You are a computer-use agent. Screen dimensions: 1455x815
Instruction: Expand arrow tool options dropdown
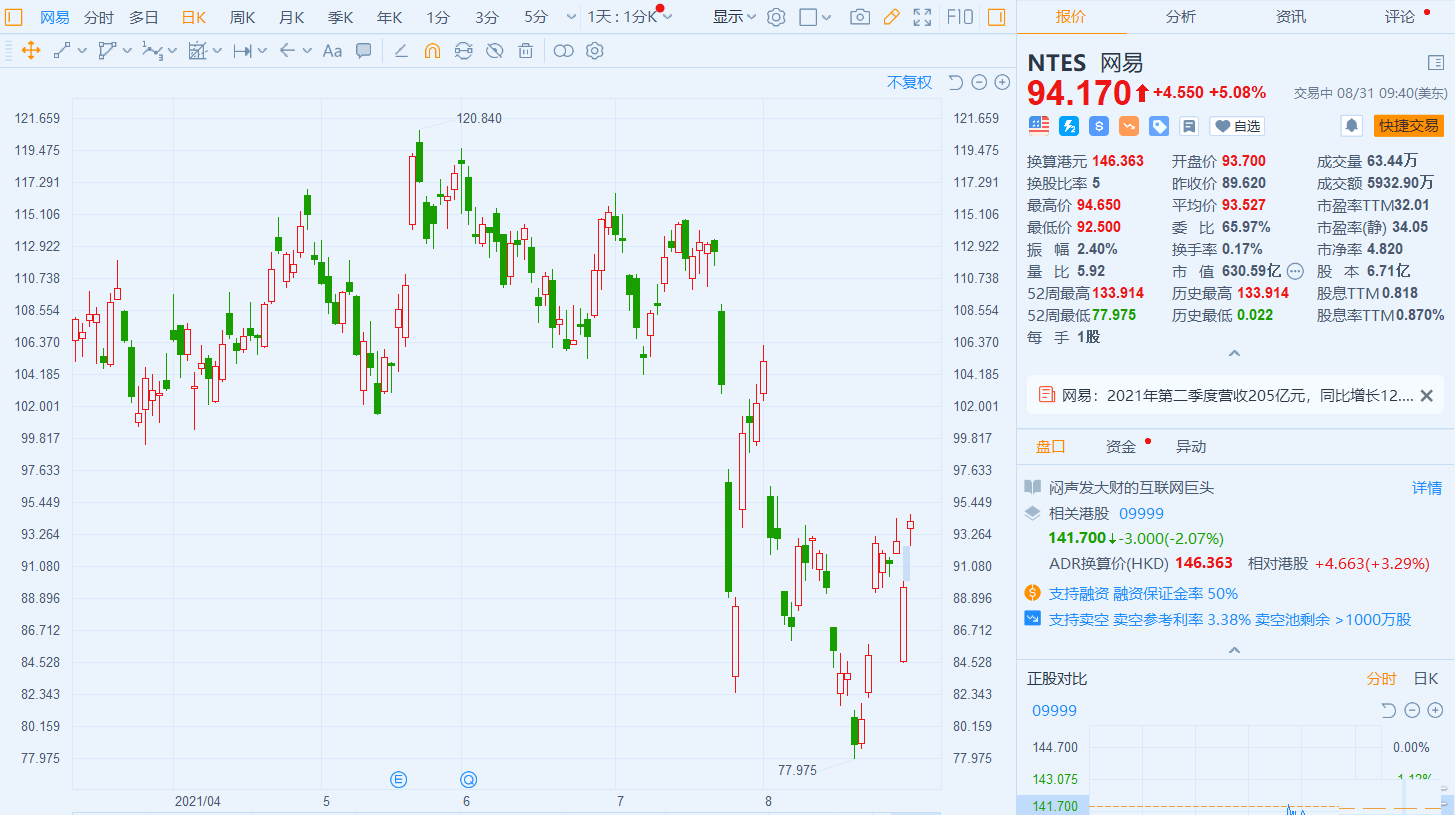(x=307, y=51)
